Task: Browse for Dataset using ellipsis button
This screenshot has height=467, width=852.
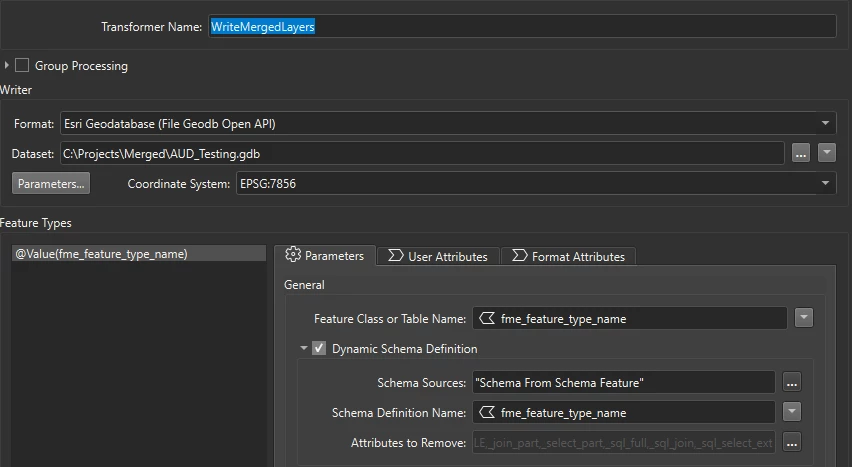Action: point(800,153)
